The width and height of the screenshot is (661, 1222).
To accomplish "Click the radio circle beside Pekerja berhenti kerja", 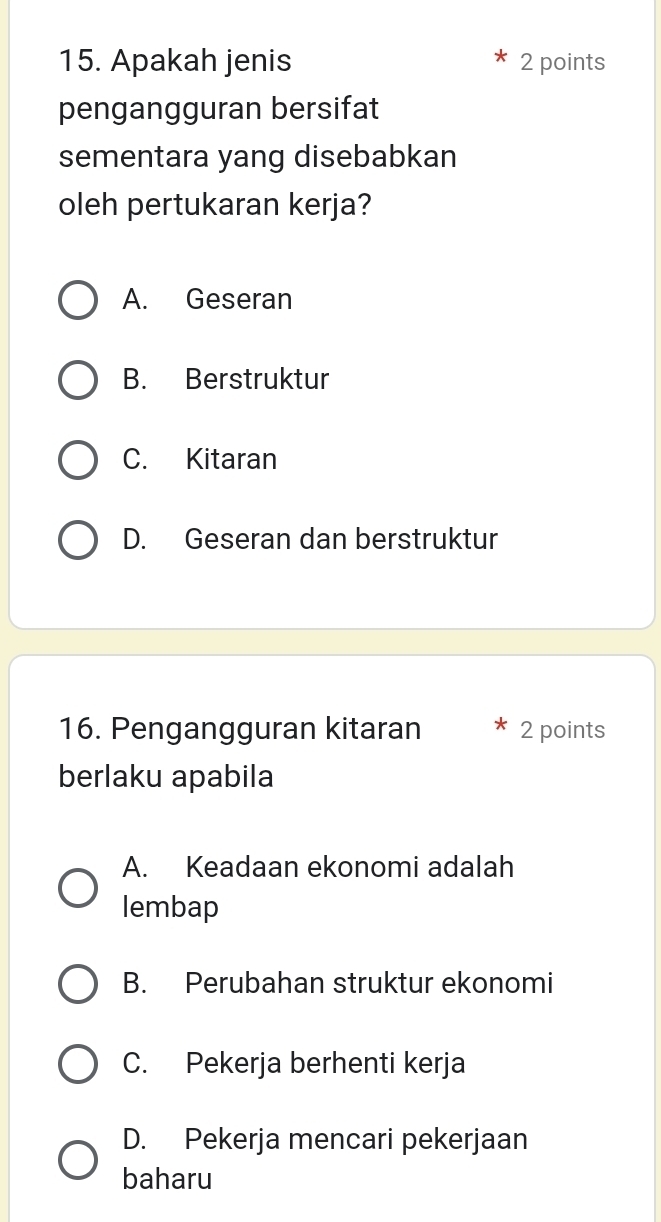I will (77, 1063).
